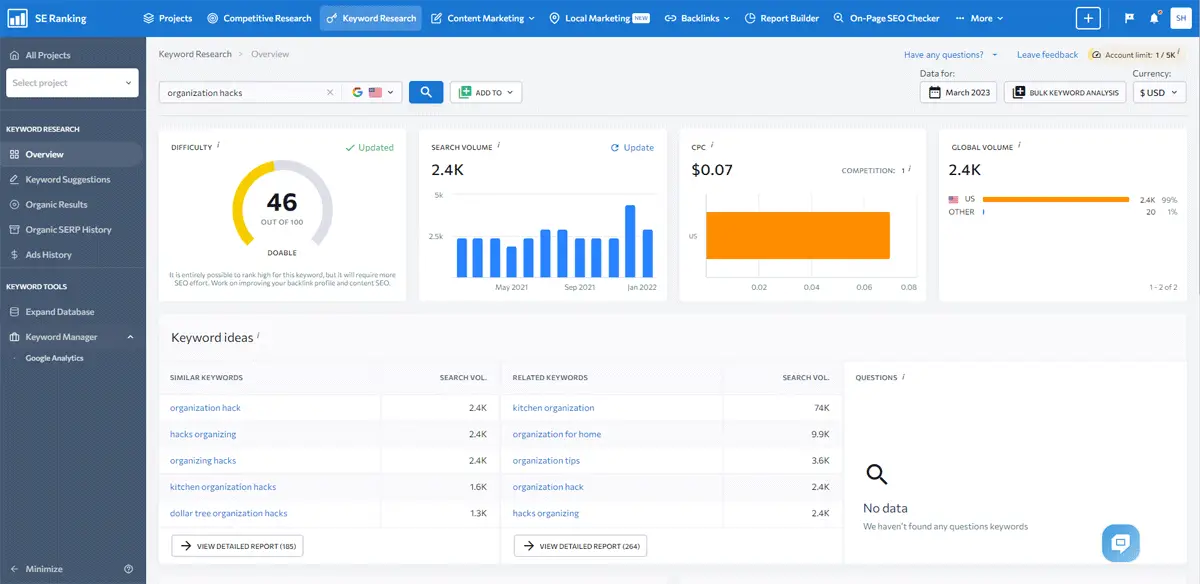Screen dimensions: 1200x584
Task: Open the Local Marketing tab
Action: coord(600,18)
